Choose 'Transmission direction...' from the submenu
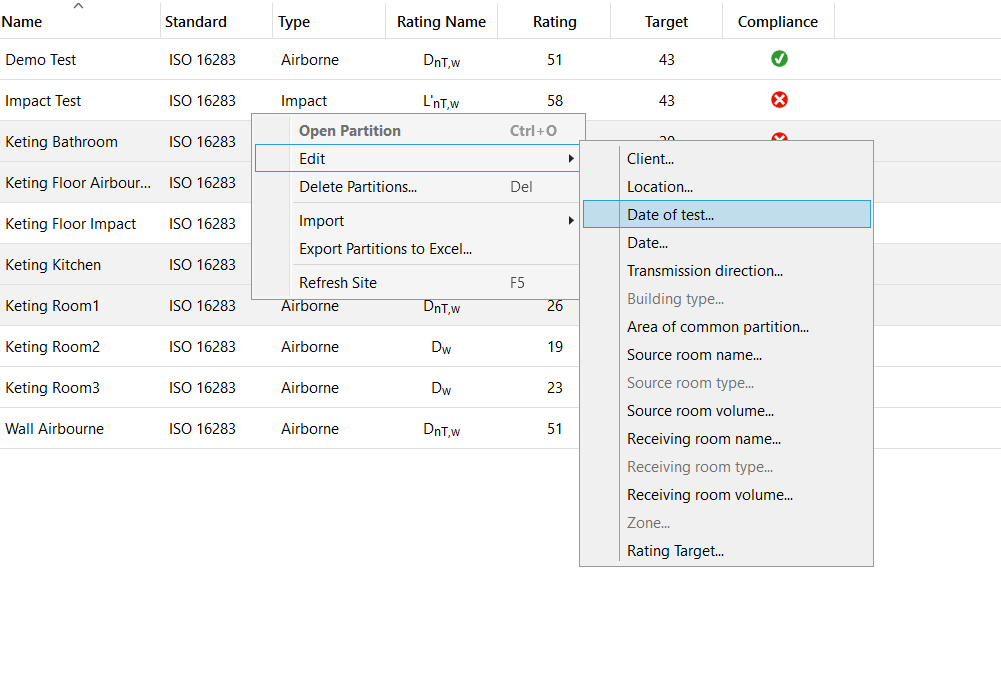Screen dimensions: 1001x673 (704, 271)
